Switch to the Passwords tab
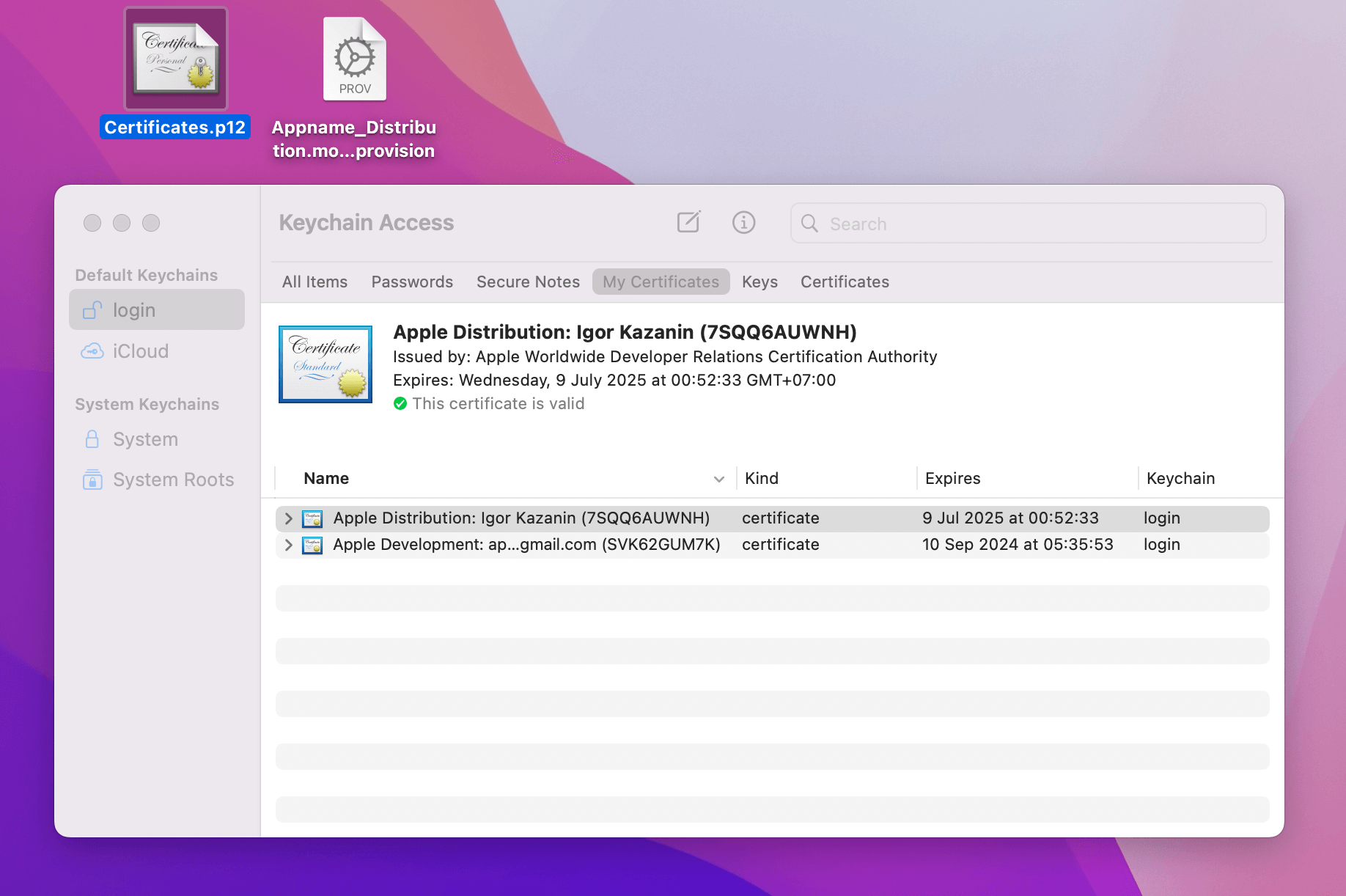 pyautogui.click(x=412, y=282)
